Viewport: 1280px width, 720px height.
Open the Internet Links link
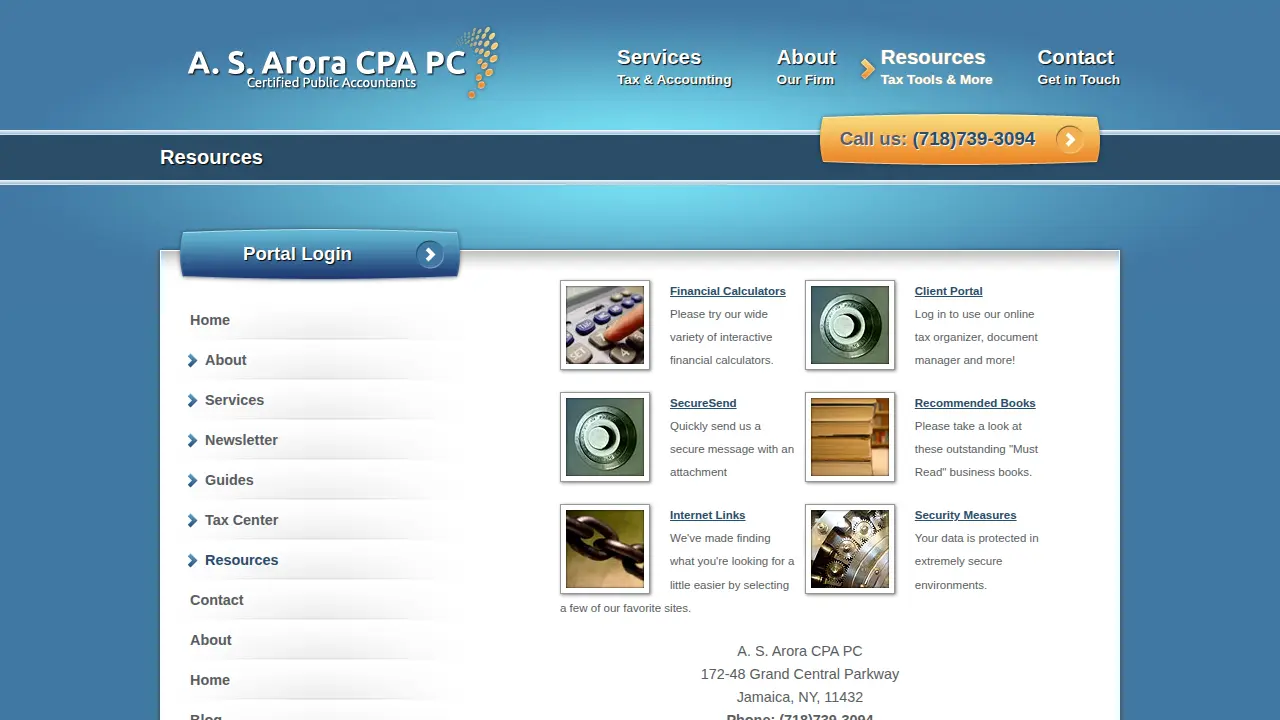(707, 515)
